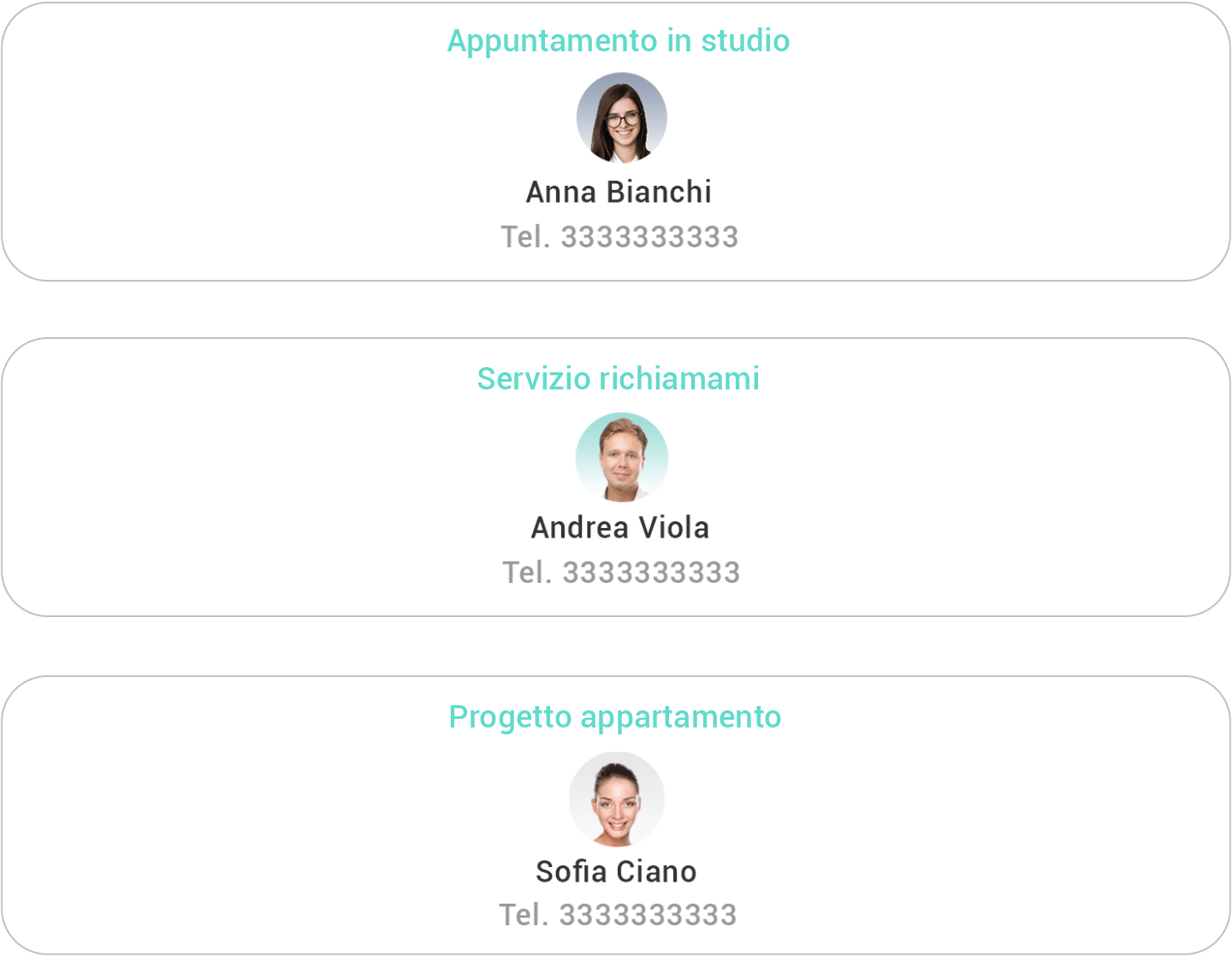Open the Appuntamento in studio card

(616, 141)
